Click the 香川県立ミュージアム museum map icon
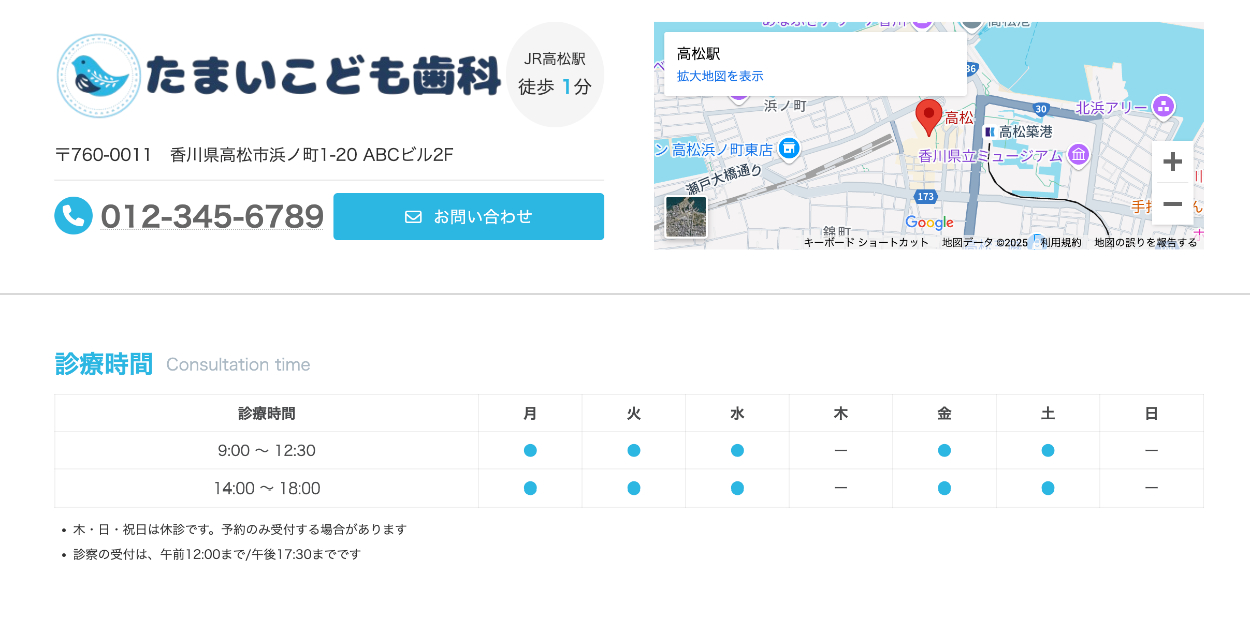 pyautogui.click(x=1078, y=155)
